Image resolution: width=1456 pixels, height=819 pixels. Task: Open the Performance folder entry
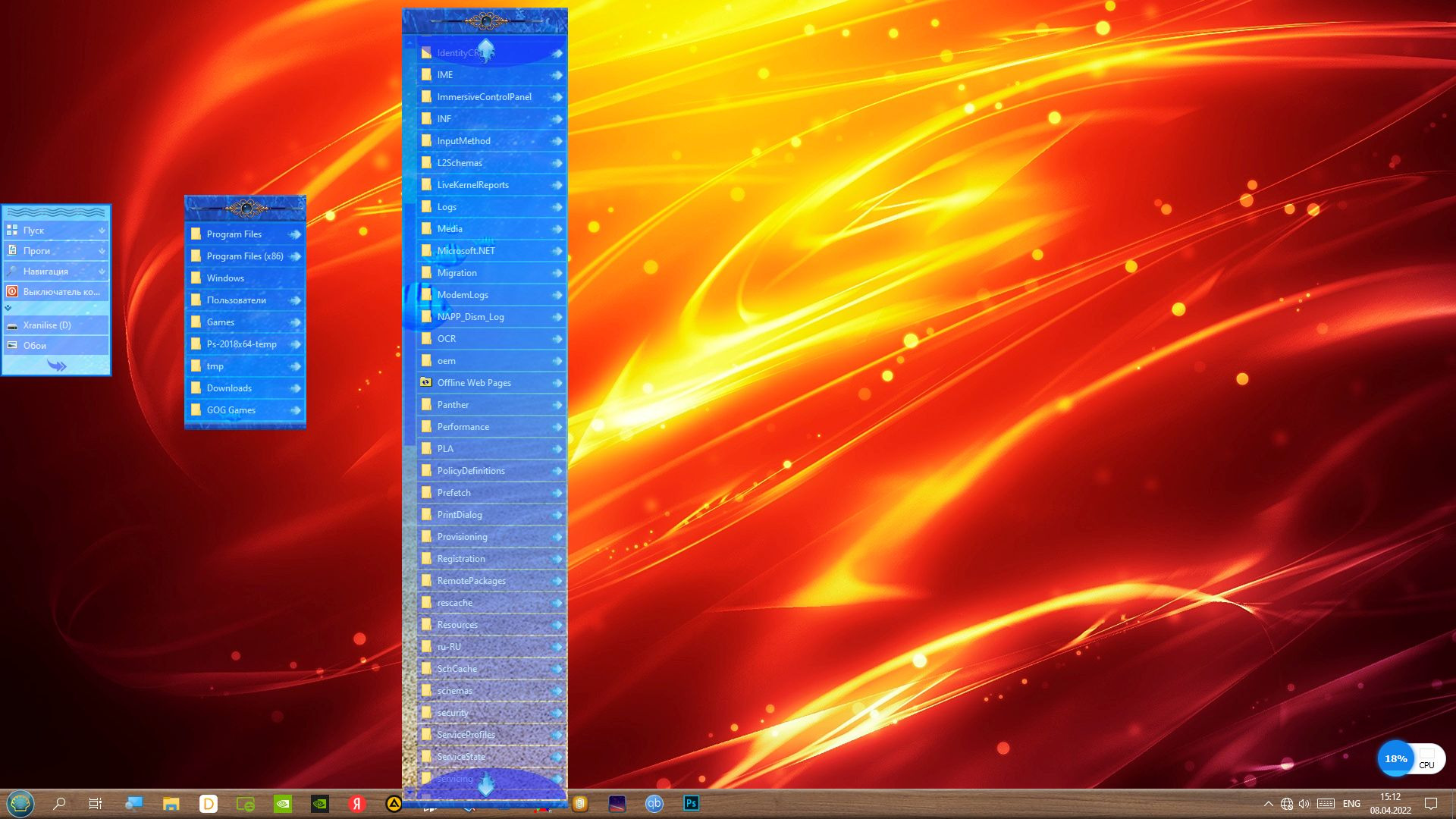coord(463,427)
